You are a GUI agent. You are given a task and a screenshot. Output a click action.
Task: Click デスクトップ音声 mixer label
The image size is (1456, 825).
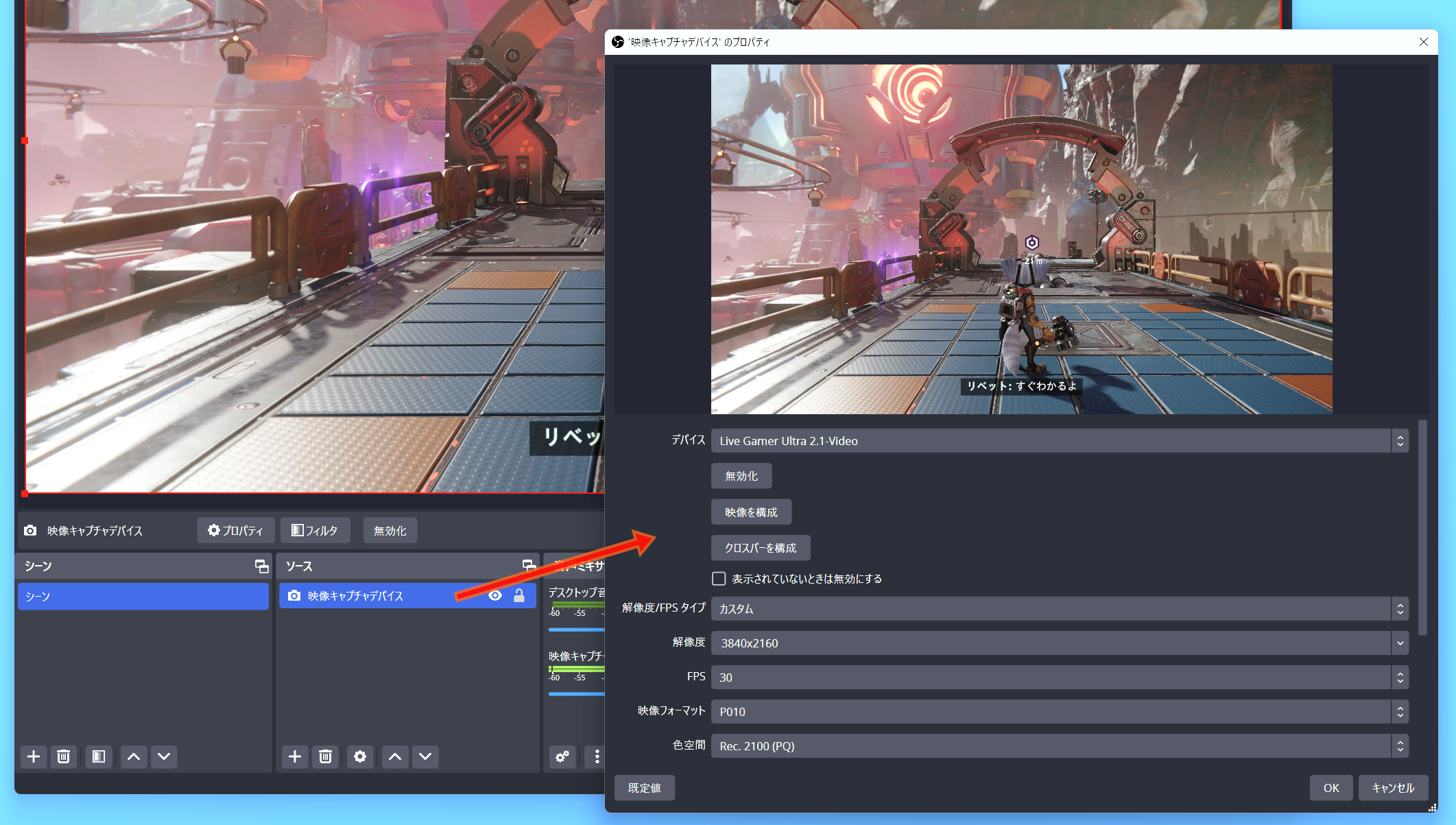coord(576,592)
